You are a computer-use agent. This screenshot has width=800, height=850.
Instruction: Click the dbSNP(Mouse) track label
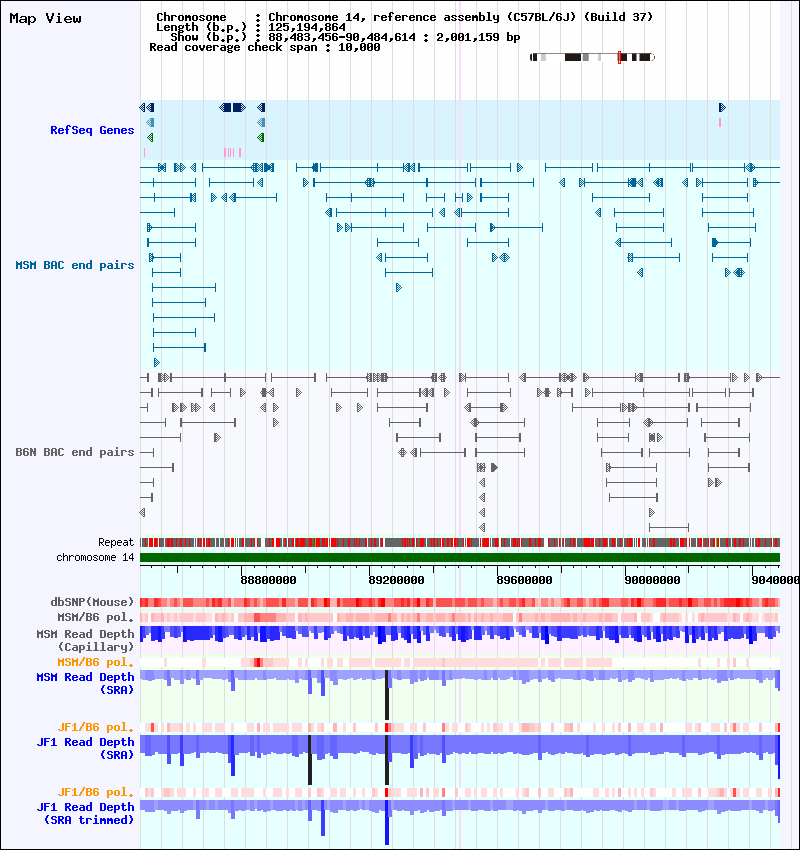(x=92, y=602)
